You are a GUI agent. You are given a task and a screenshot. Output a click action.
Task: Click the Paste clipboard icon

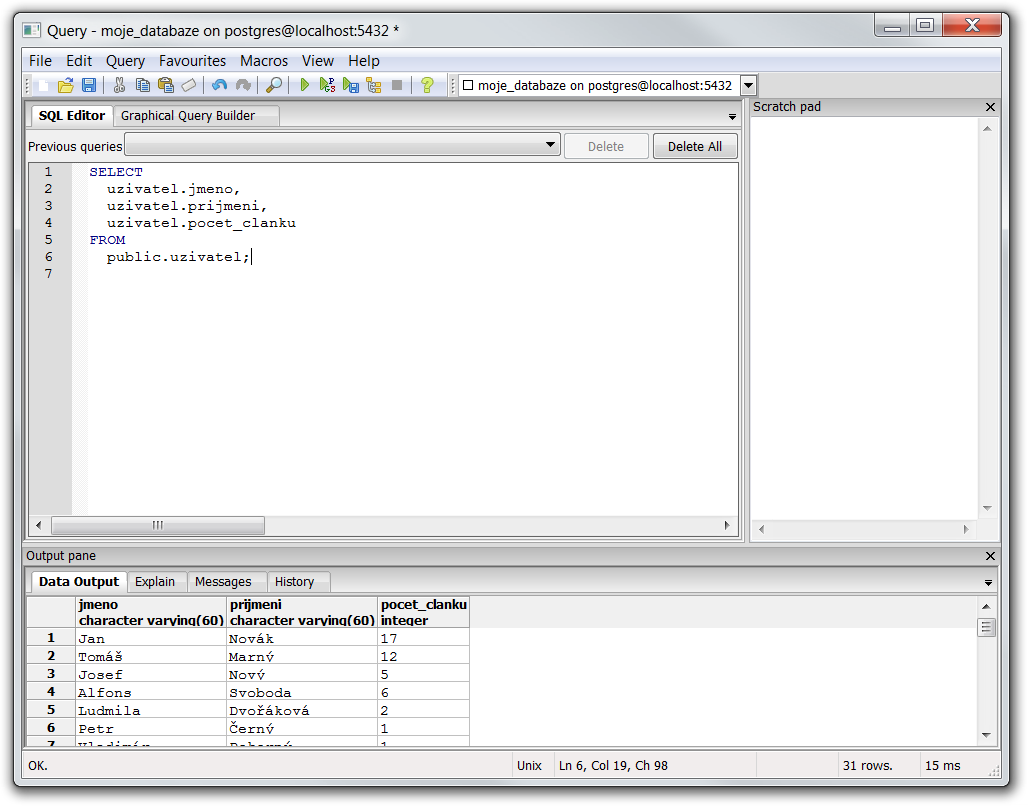click(x=166, y=86)
